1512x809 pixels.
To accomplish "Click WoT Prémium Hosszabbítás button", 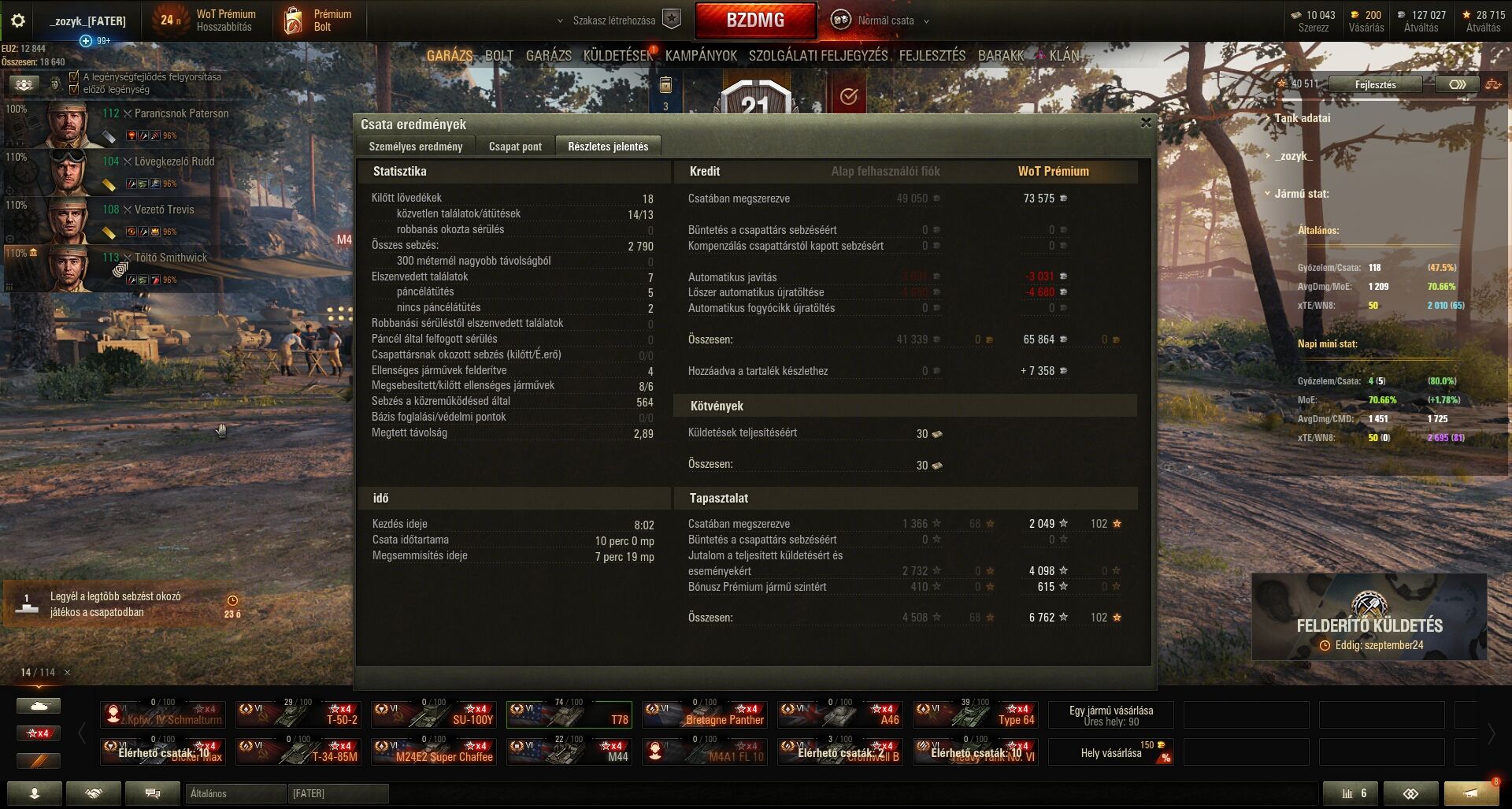I will (206, 20).
